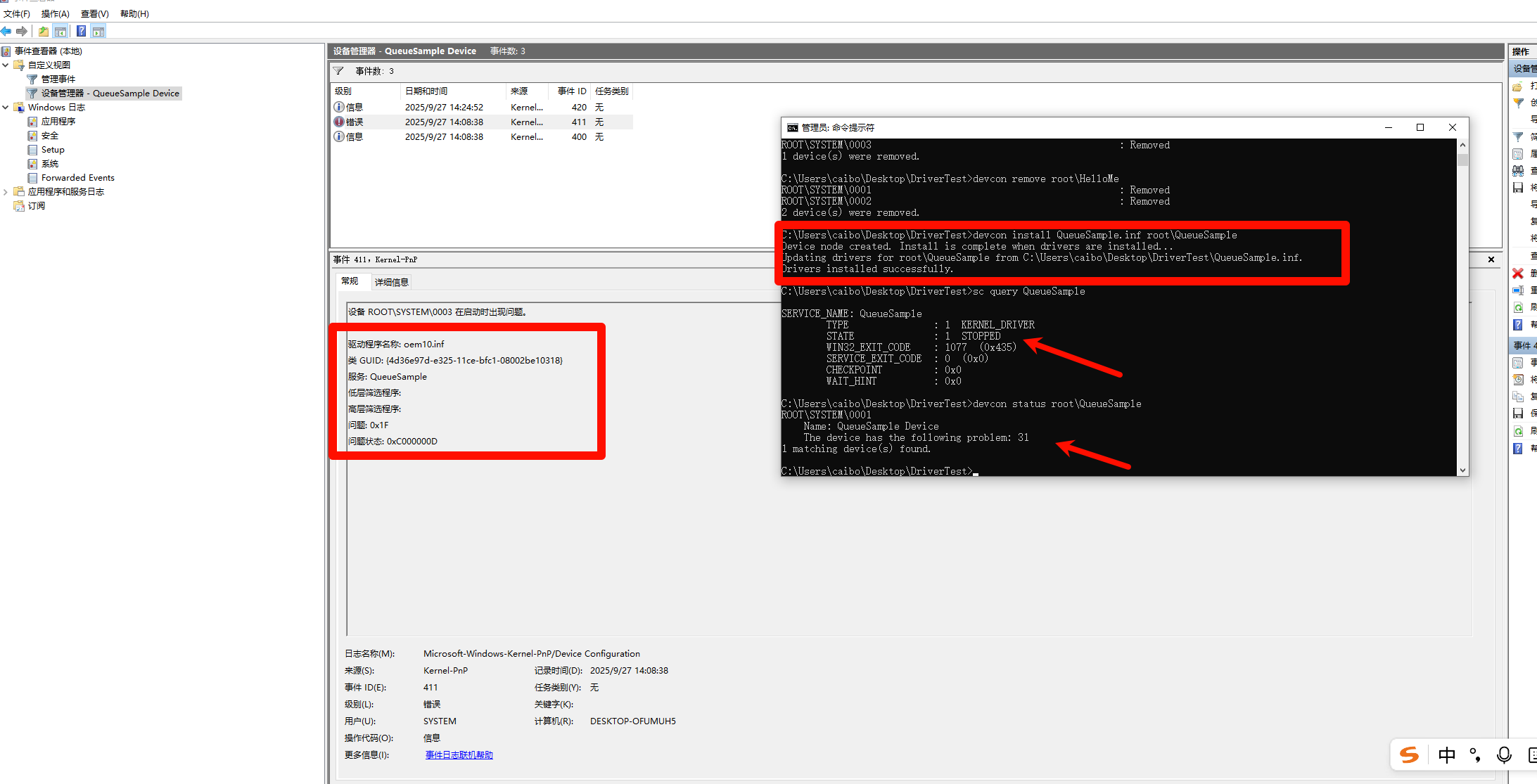Click the info icon on event 400 row

pos(339,136)
